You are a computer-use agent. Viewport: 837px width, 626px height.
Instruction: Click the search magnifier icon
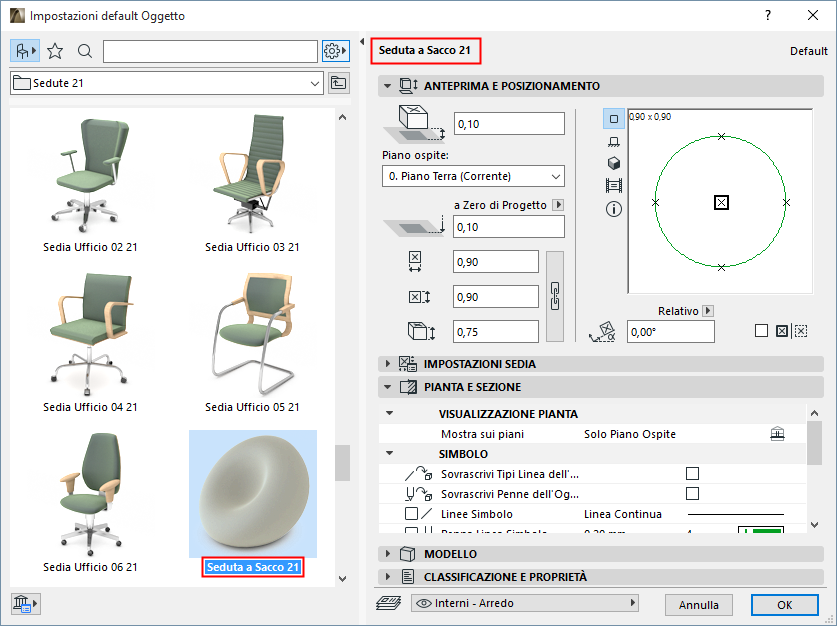(84, 51)
